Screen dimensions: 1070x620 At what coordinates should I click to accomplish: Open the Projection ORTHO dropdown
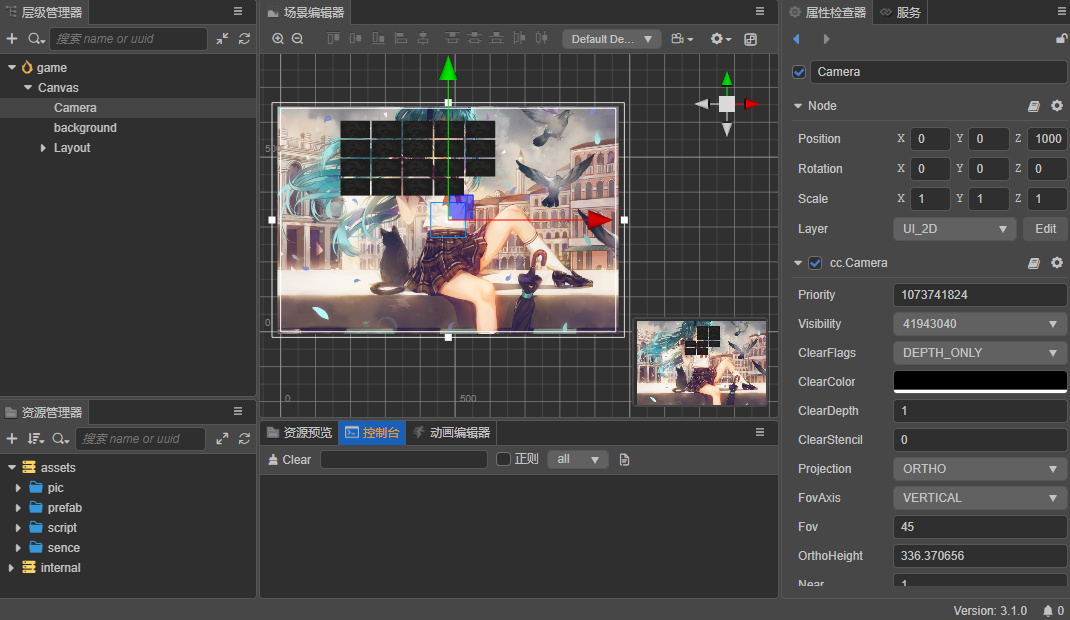[979, 469]
